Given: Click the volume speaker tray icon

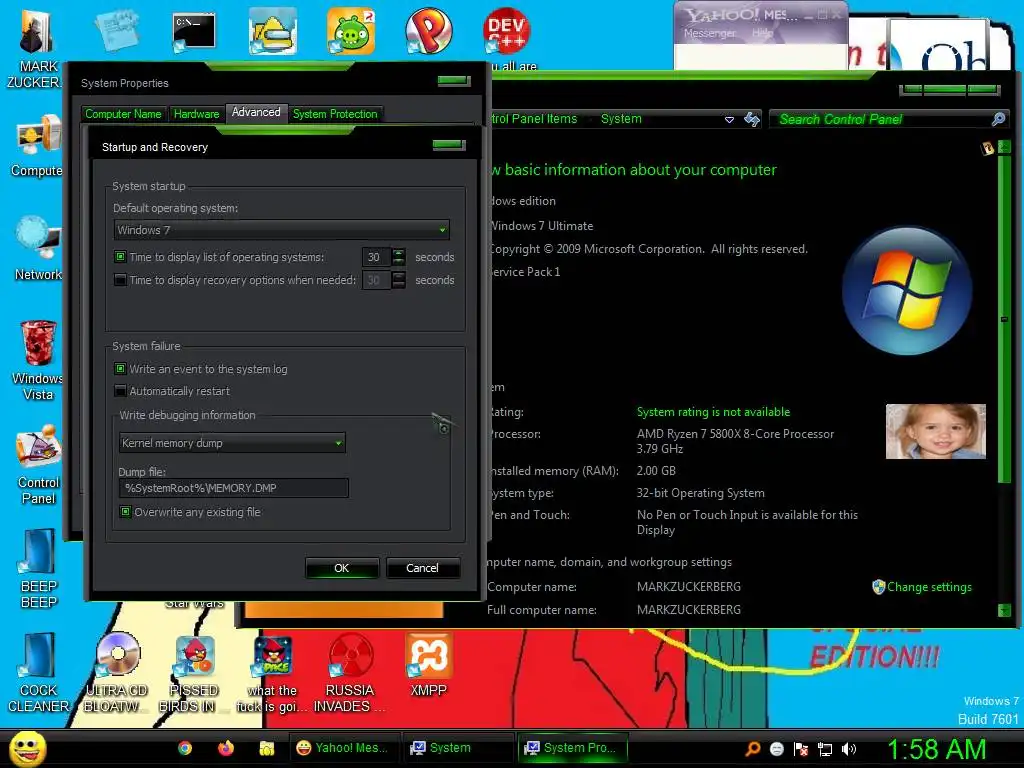Looking at the screenshot, I should click(849, 749).
